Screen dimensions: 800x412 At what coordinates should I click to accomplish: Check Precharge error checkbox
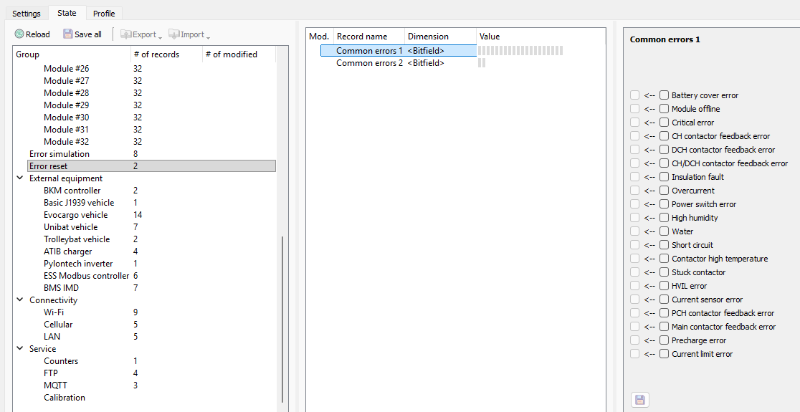(664, 340)
